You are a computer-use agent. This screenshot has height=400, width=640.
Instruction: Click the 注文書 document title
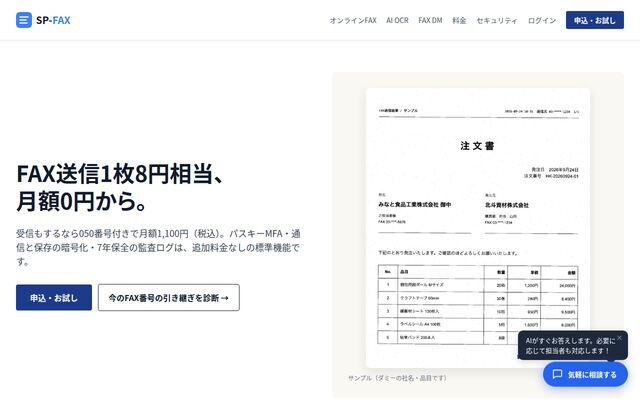(x=478, y=146)
